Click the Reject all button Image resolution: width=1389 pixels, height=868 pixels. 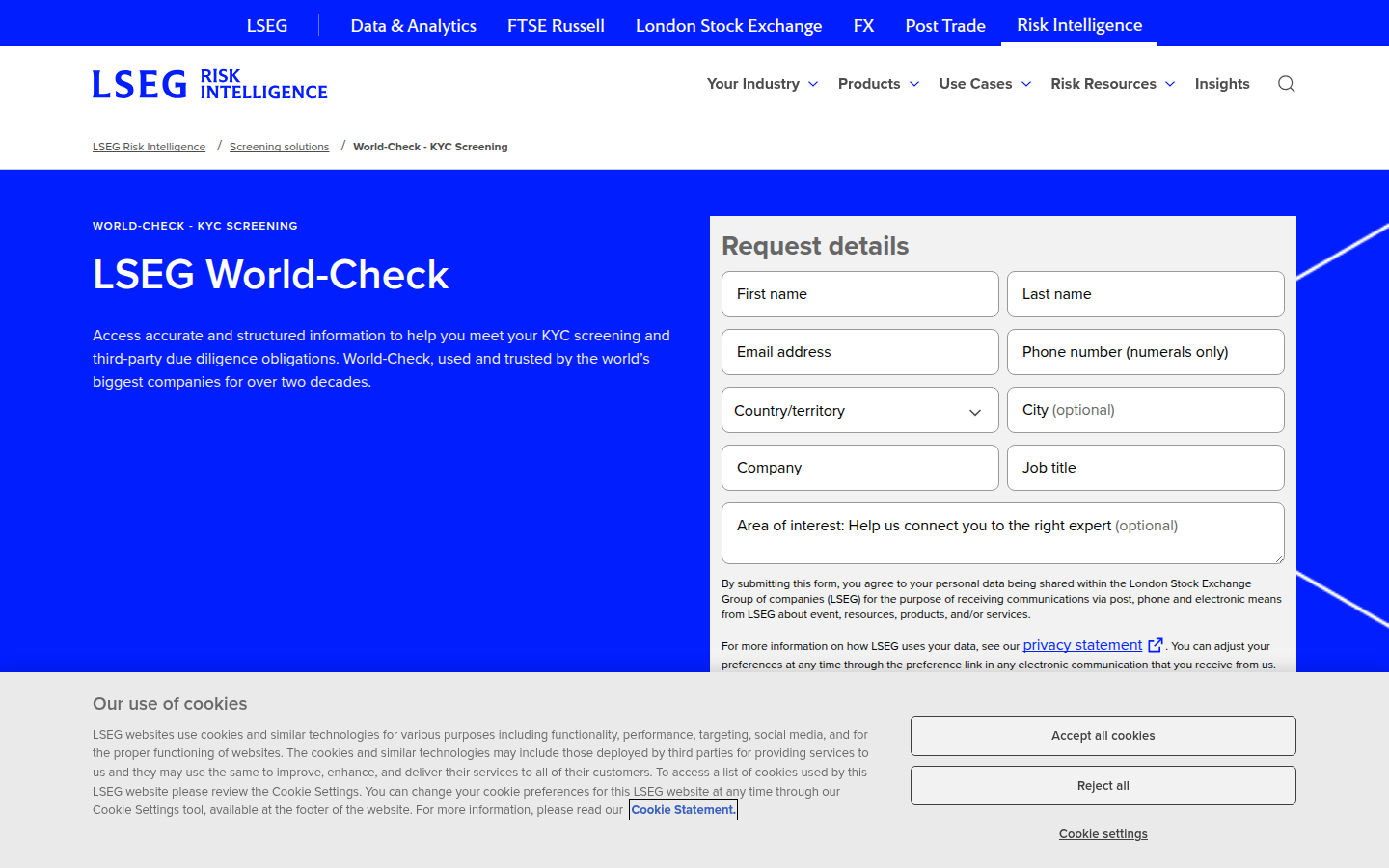coord(1103,786)
